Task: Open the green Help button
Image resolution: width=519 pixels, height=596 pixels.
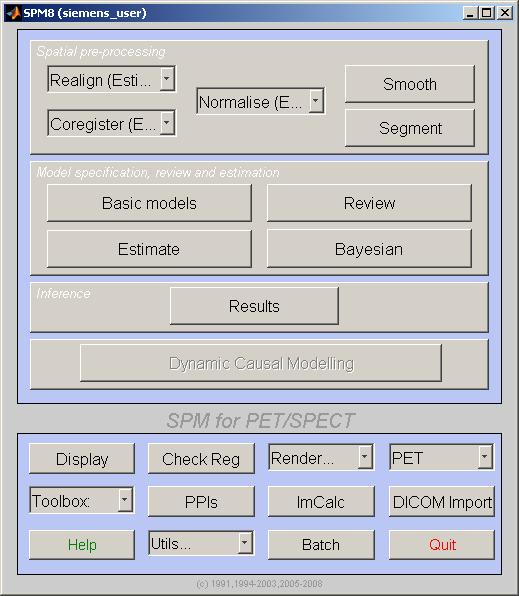Action: (82, 545)
